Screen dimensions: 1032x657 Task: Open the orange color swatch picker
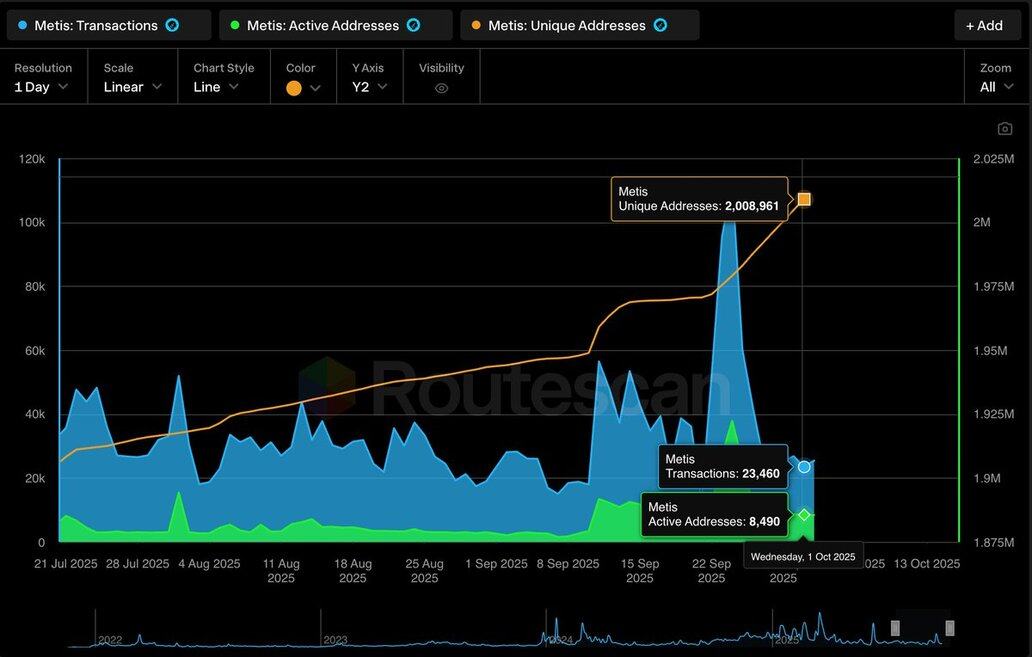click(302, 88)
